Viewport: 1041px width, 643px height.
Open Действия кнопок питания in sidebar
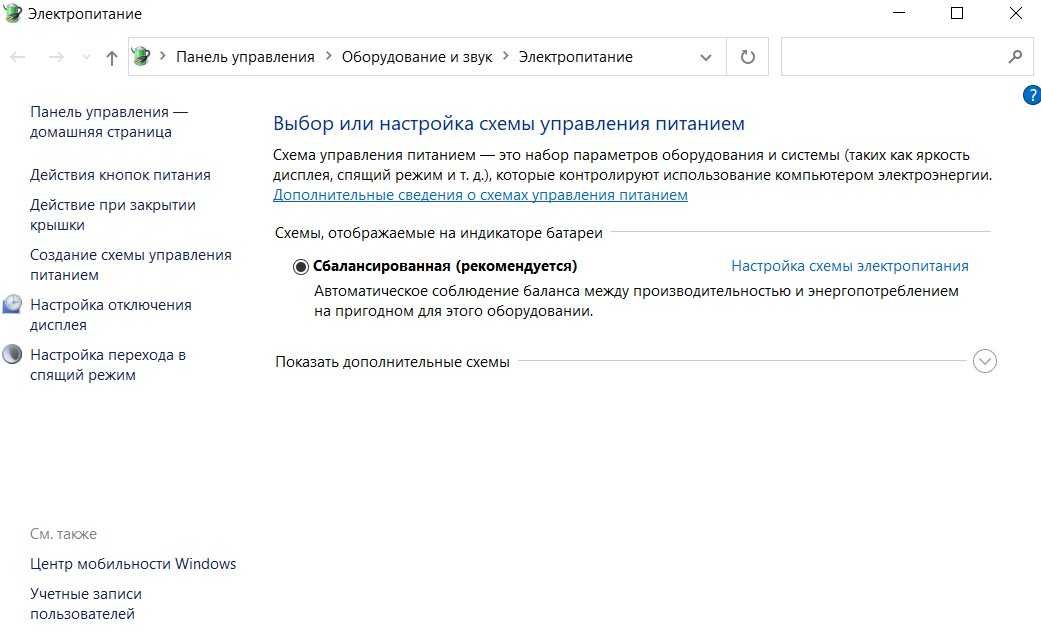tap(120, 175)
